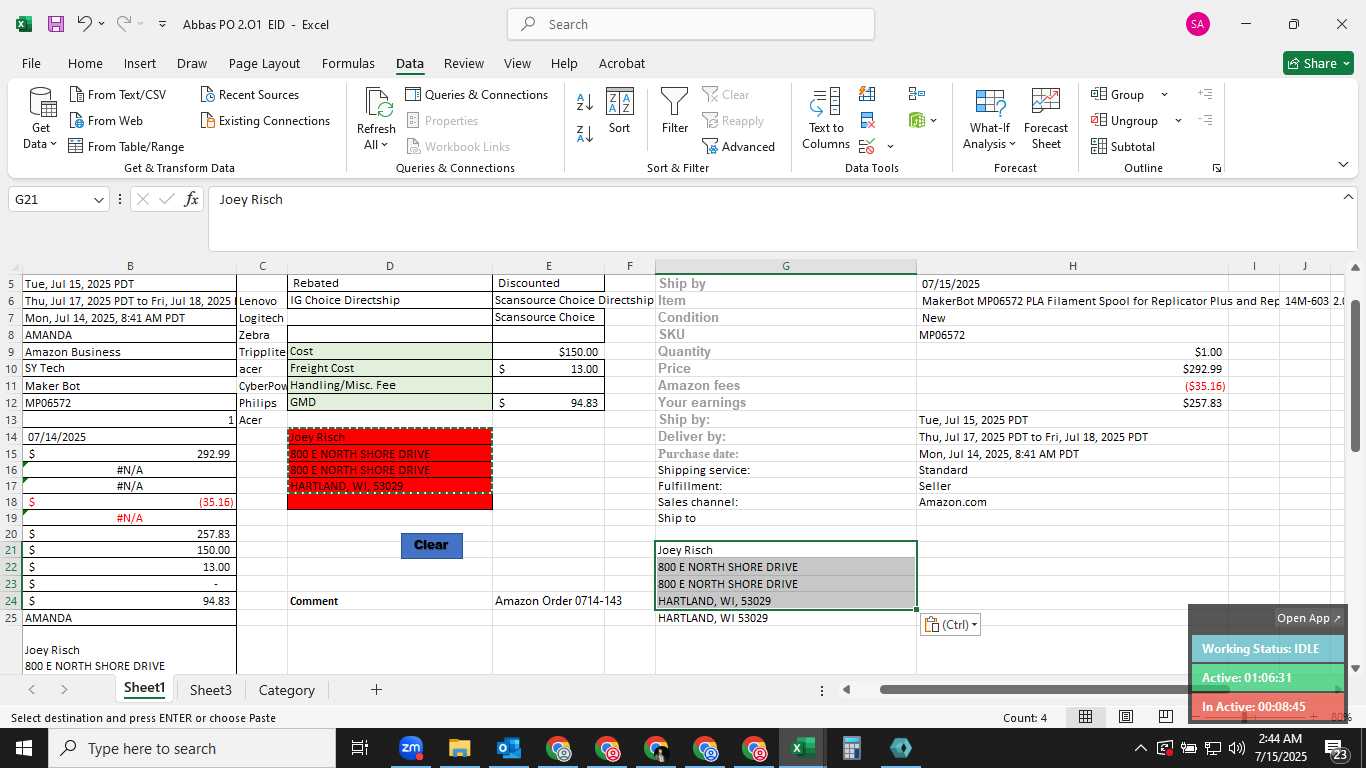Open Customize Quick Access Toolbar dropdown

[x=162, y=24]
